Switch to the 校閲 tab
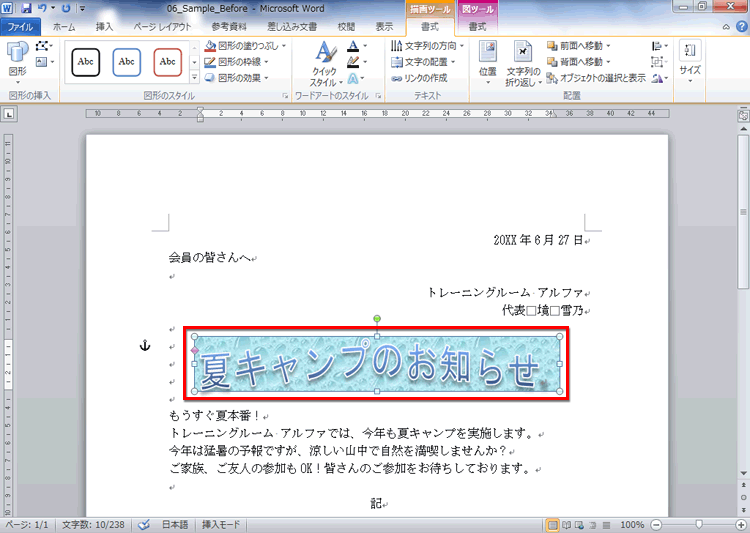 346,27
